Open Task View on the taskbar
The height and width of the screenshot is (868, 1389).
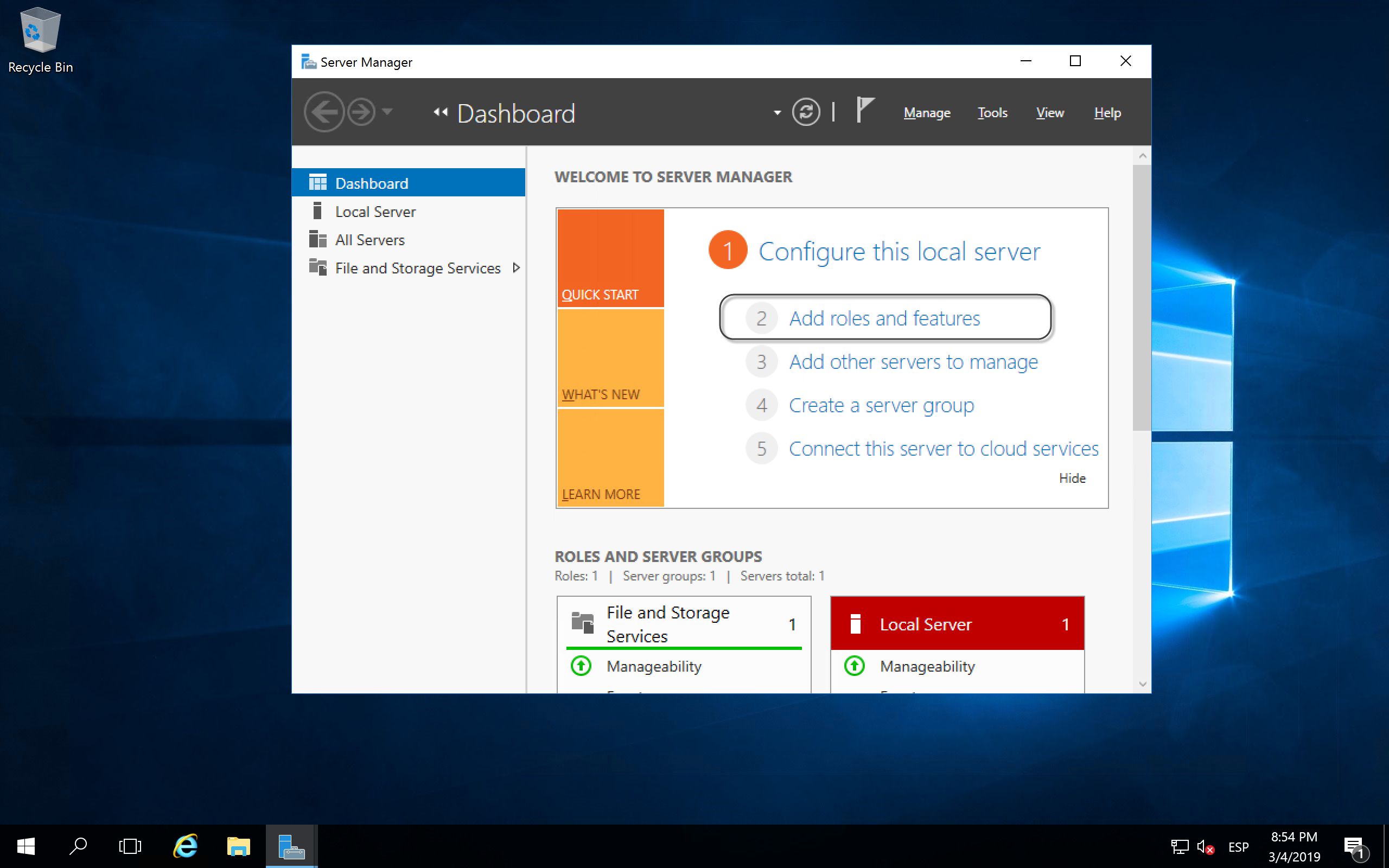tap(130, 846)
